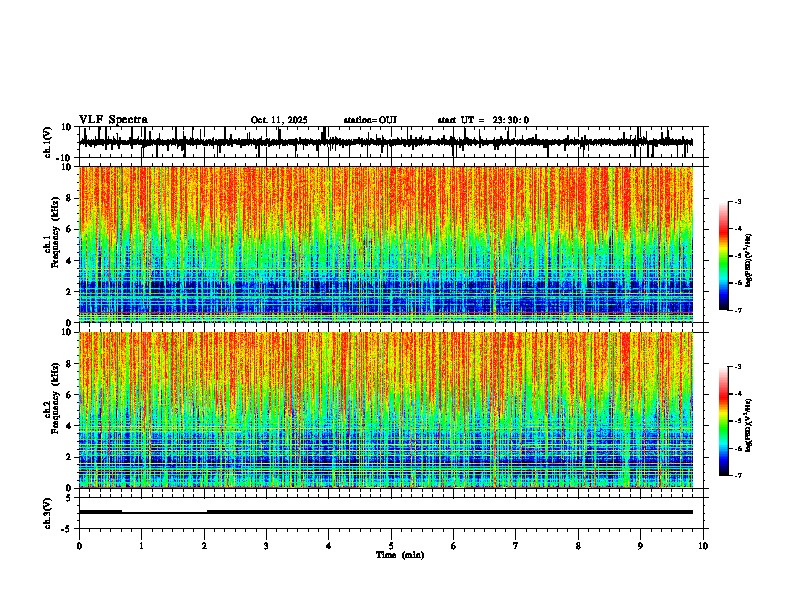Click the "ch.3(V)" axis label
This screenshot has width=792, height=612.
(48, 513)
